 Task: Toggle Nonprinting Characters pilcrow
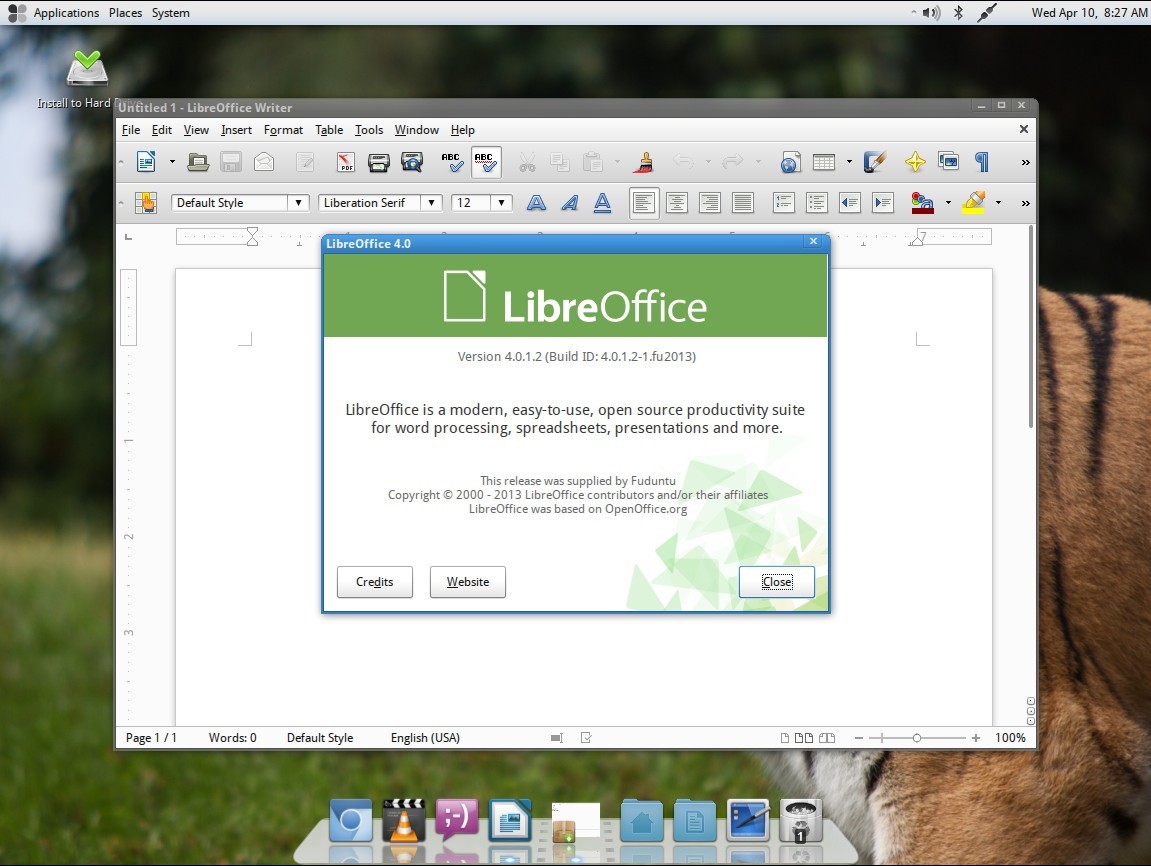coord(981,161)
